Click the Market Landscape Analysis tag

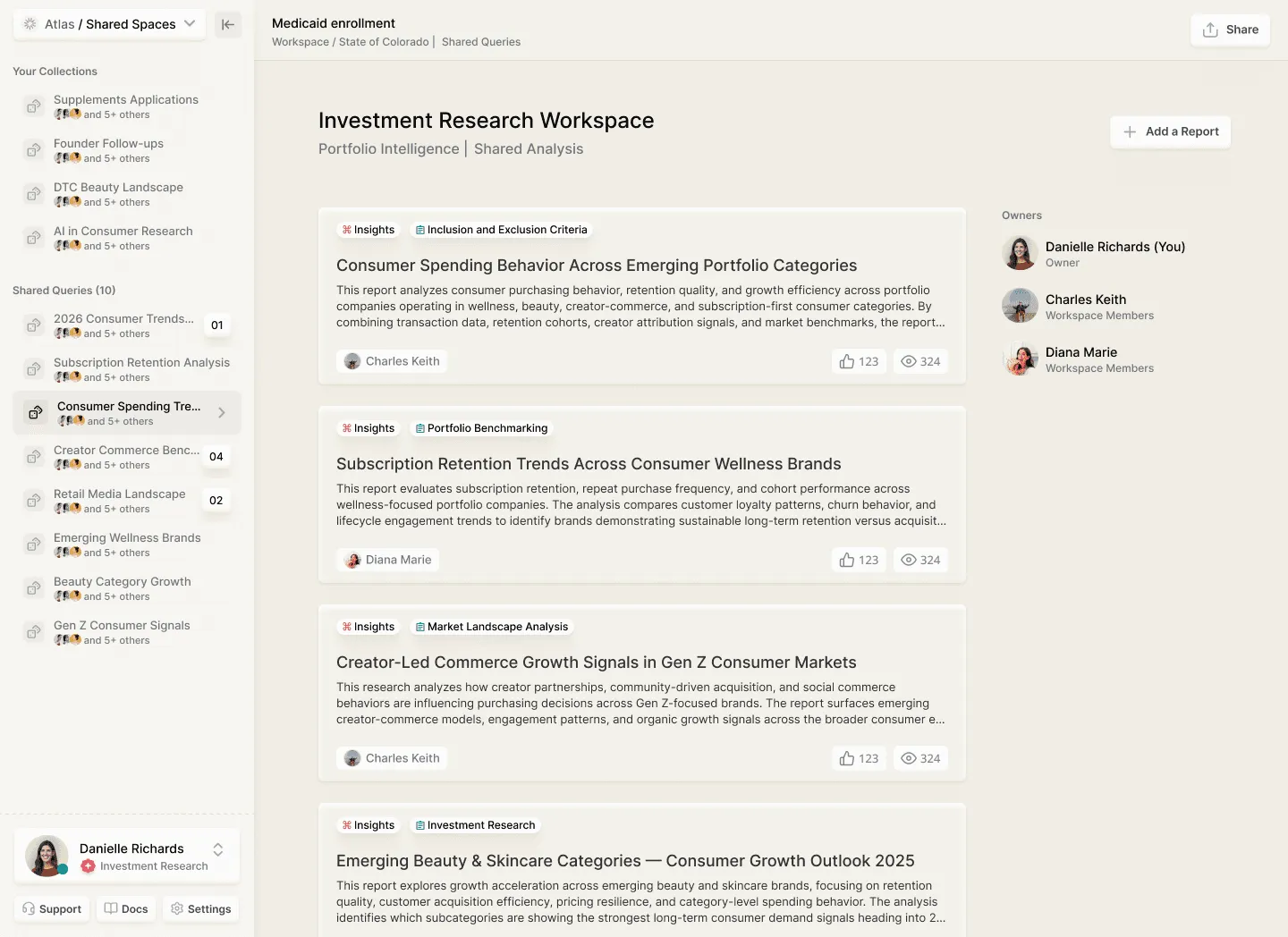tap(492, 627)
